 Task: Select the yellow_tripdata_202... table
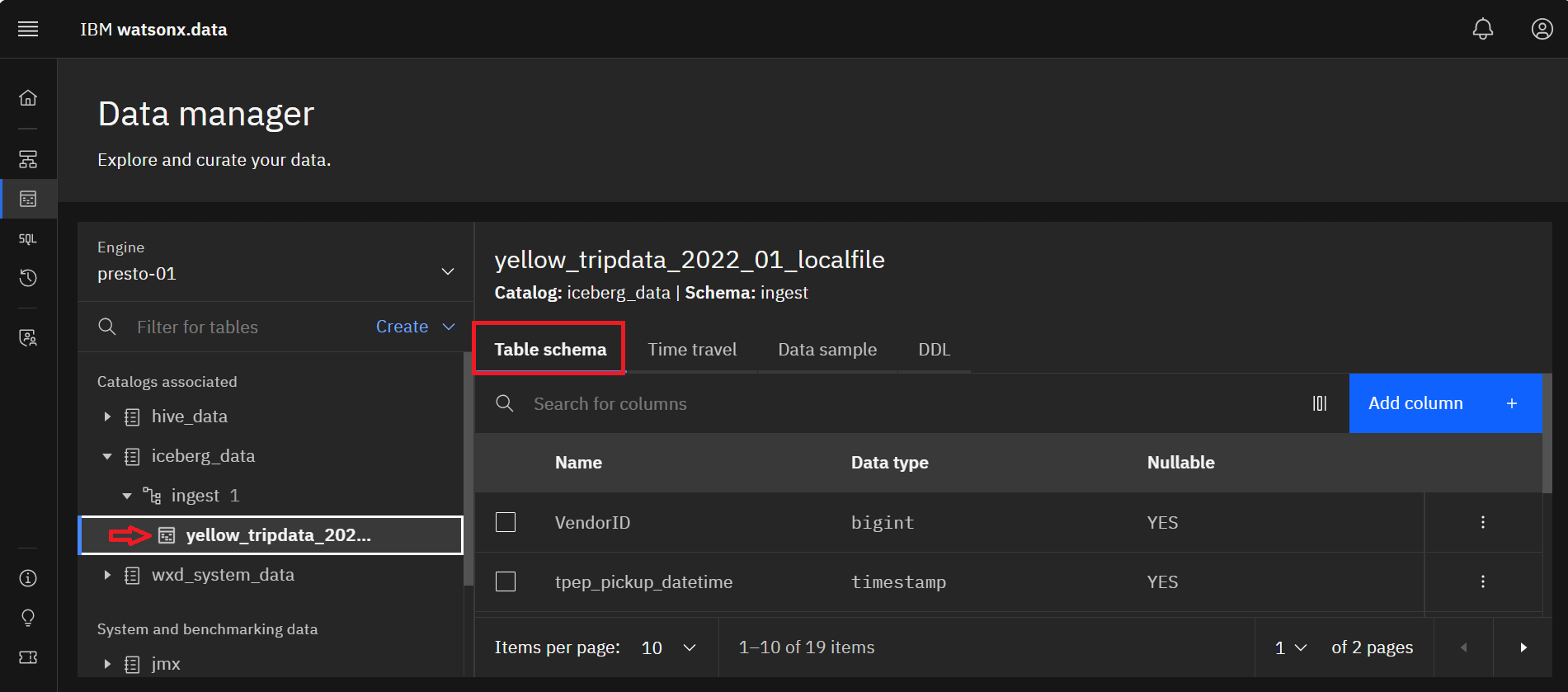pos(271,535)
